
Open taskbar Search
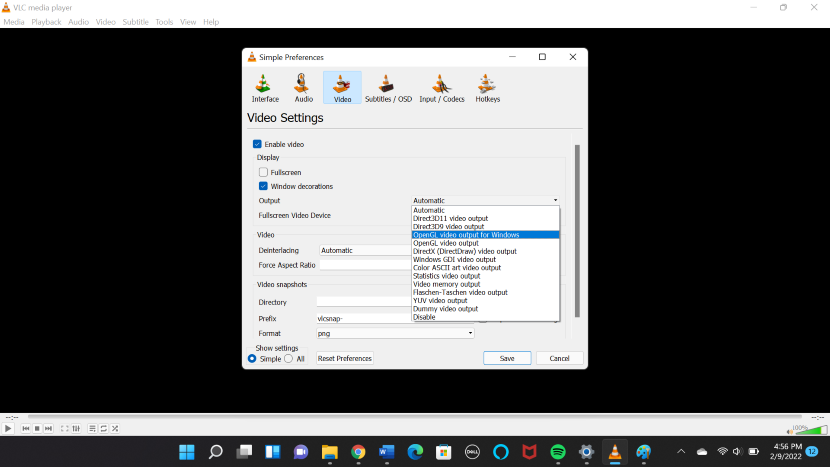click(215, 452)
